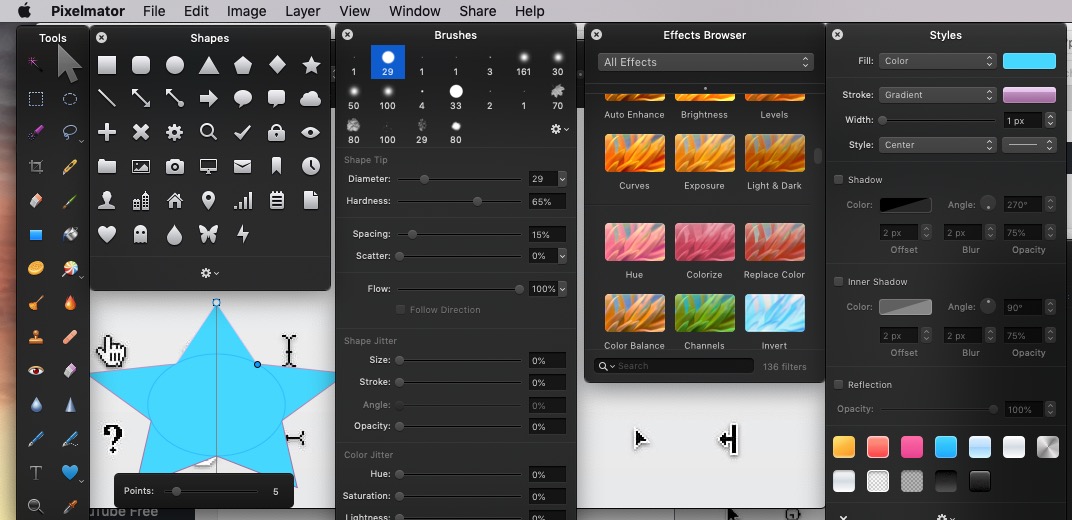This screenshot has height=520, width=1072.
Task: Select the Elliptical Marquee tool
Action: point(70,99)
